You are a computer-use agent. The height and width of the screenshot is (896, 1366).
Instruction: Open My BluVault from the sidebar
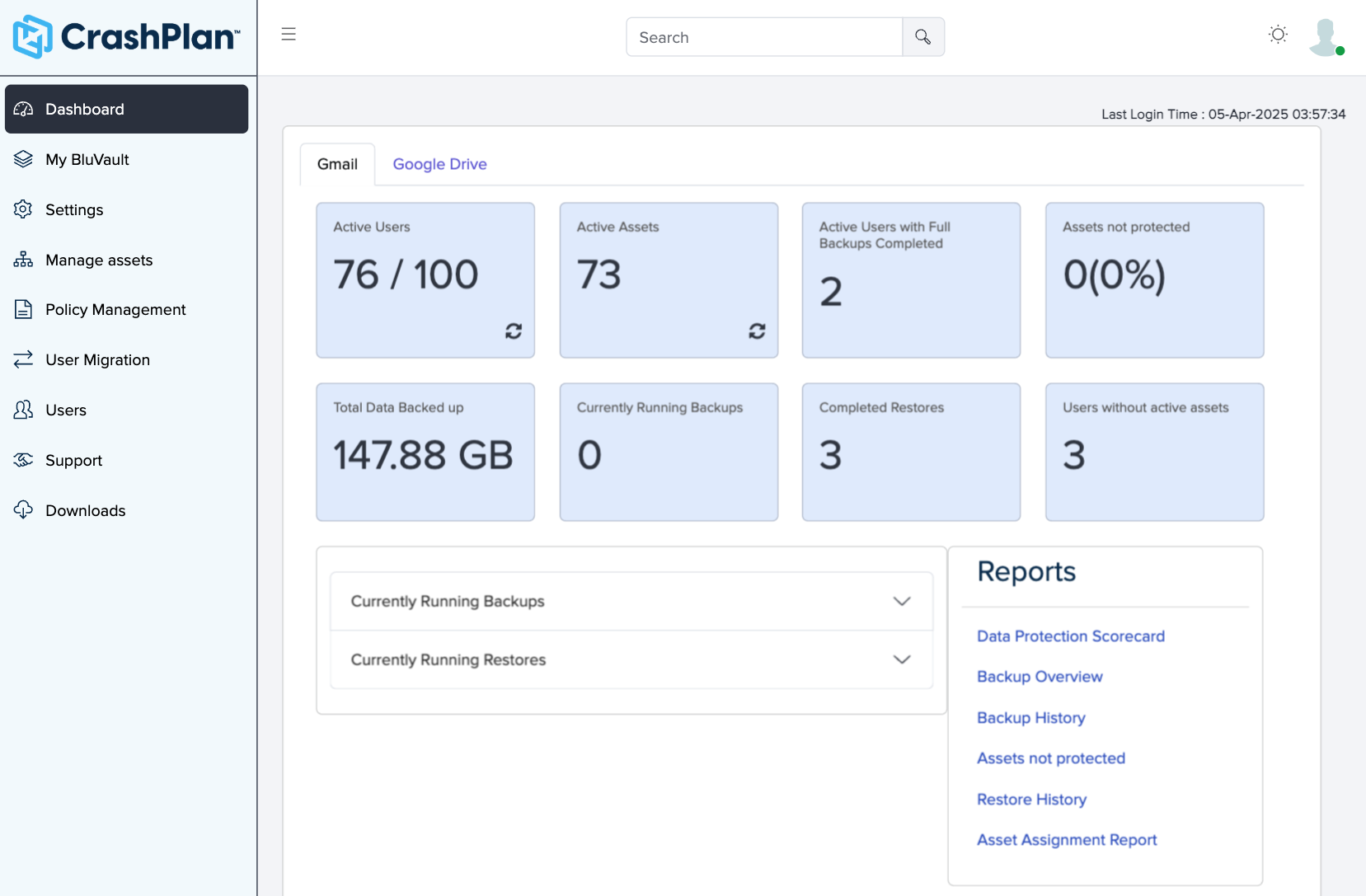[22, 159]
